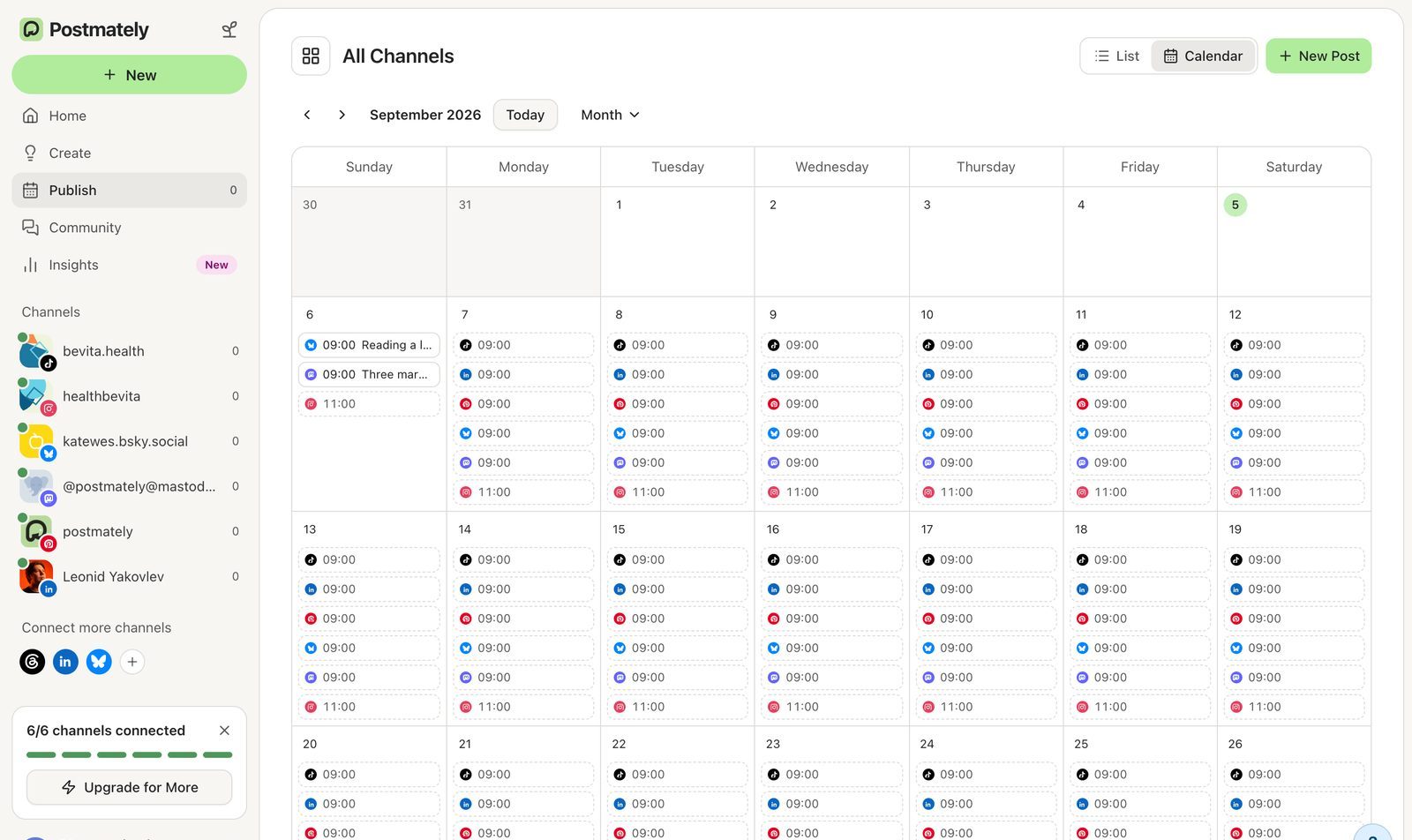Switch to List view
Screen dimensions: 1412x840
pyautogui.click(x=1116, y=56)
